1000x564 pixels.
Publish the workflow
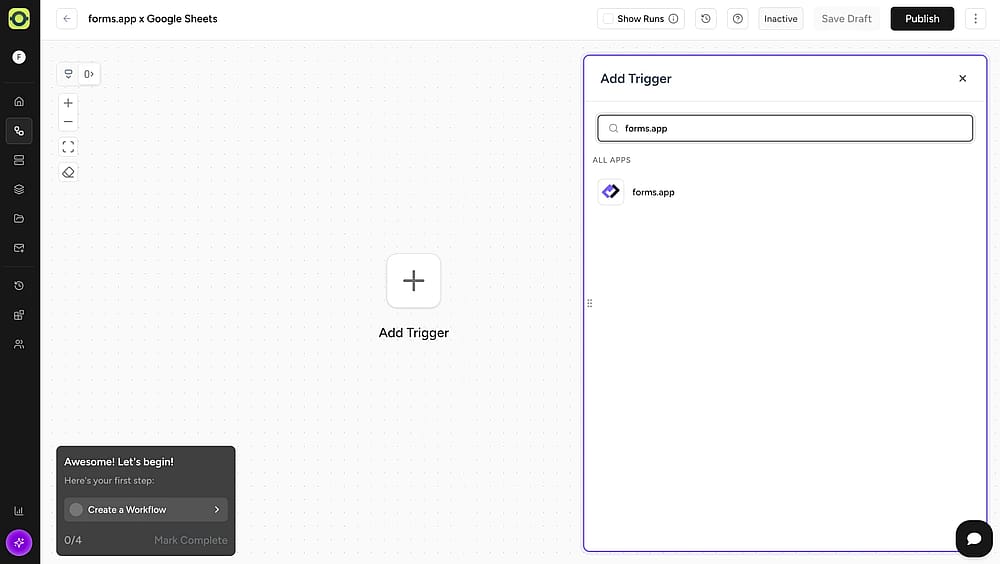tap(922, 19)
